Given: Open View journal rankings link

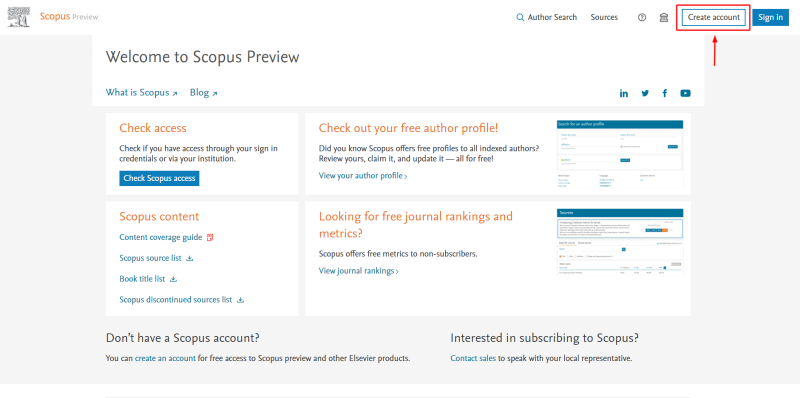Looking at the screenshot, I should (357, 271).
